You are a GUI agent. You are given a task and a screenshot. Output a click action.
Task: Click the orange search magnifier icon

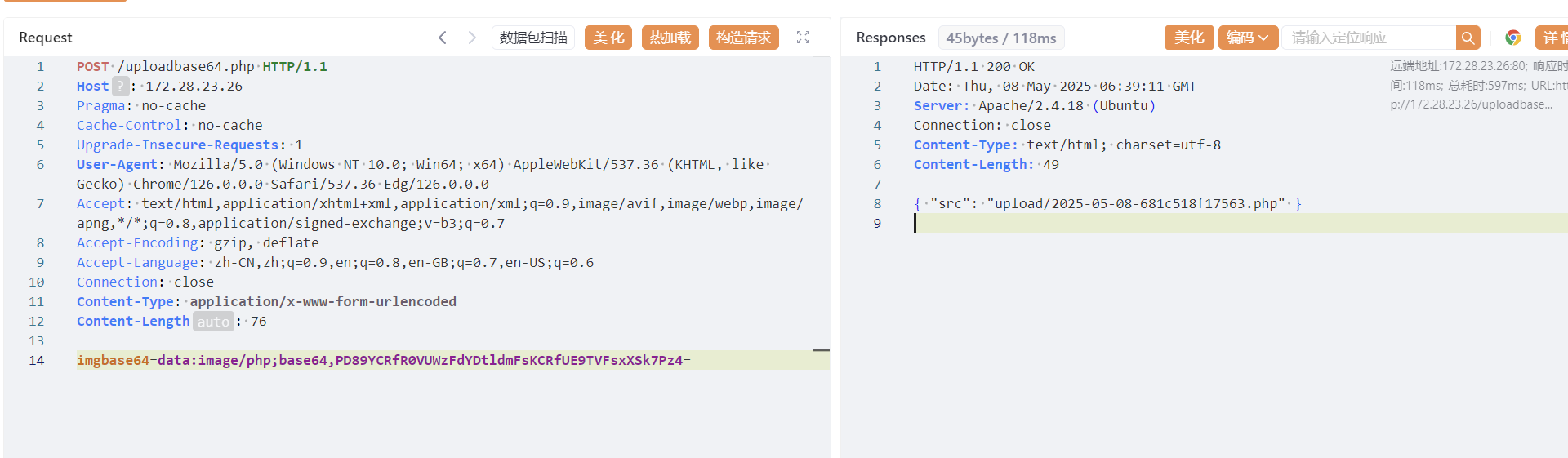(1468, 38)
